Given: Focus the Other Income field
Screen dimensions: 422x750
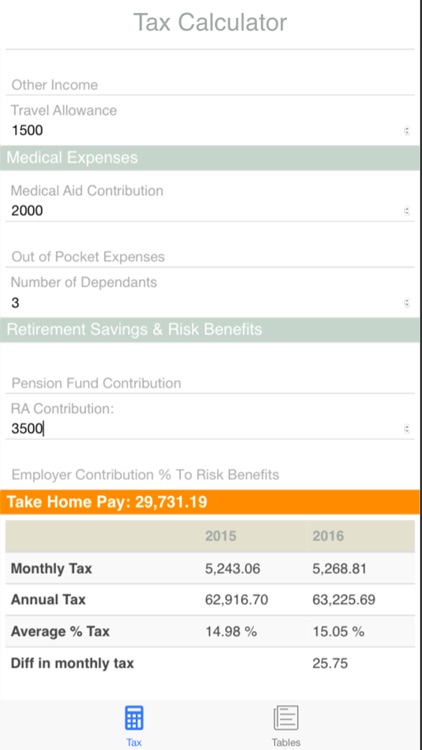Looking at the screenshot, I should [210, 85].
